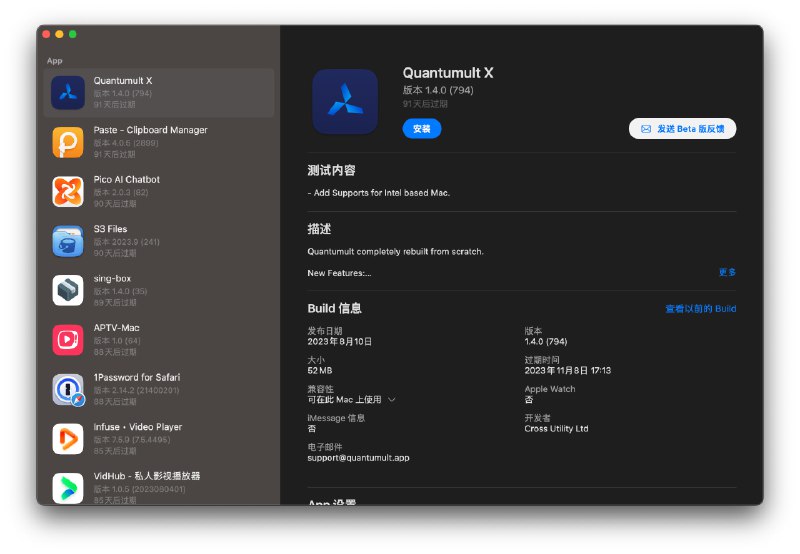The image size is (800, 554).
Task: Click the S3 Files app icon
Action: pos(68,241)
